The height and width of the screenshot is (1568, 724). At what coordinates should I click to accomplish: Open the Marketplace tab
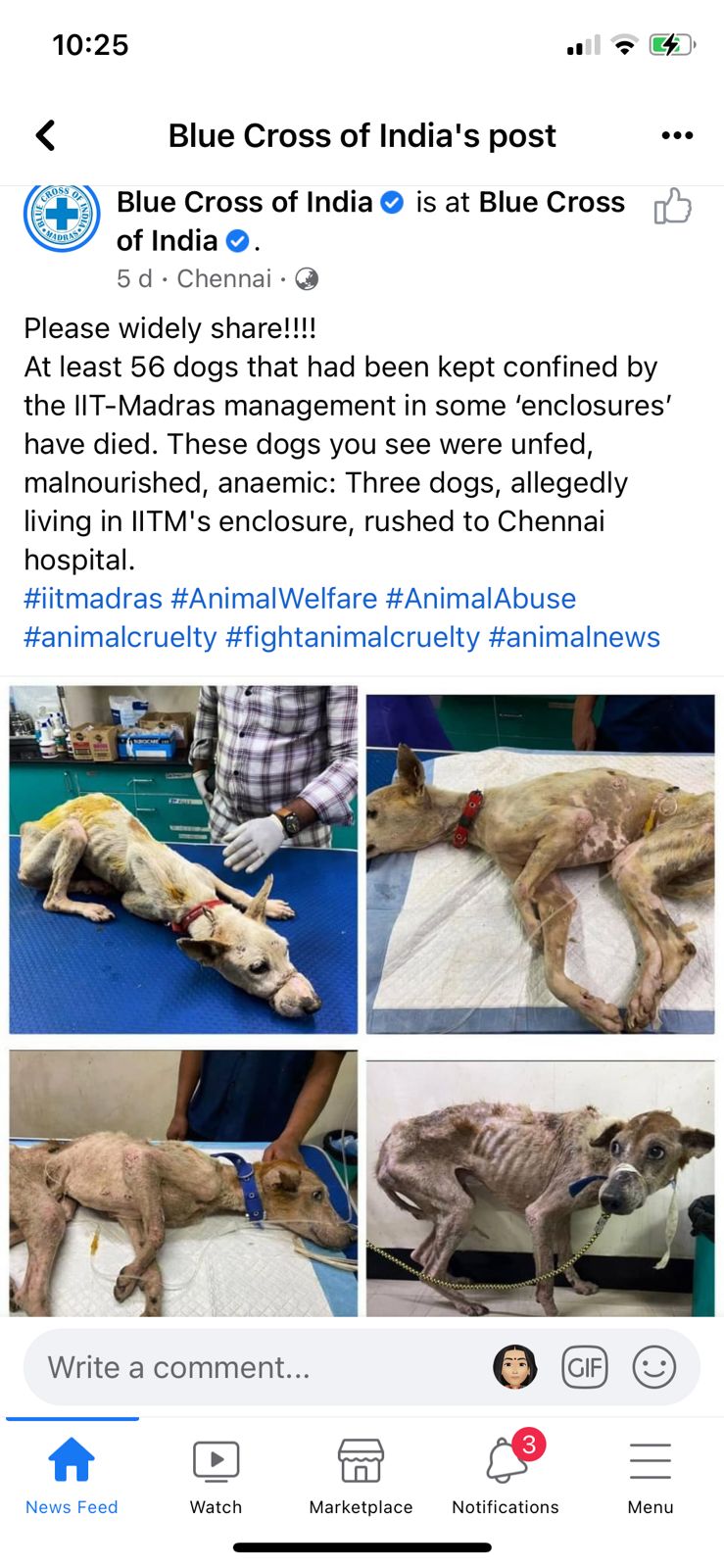361,1474
